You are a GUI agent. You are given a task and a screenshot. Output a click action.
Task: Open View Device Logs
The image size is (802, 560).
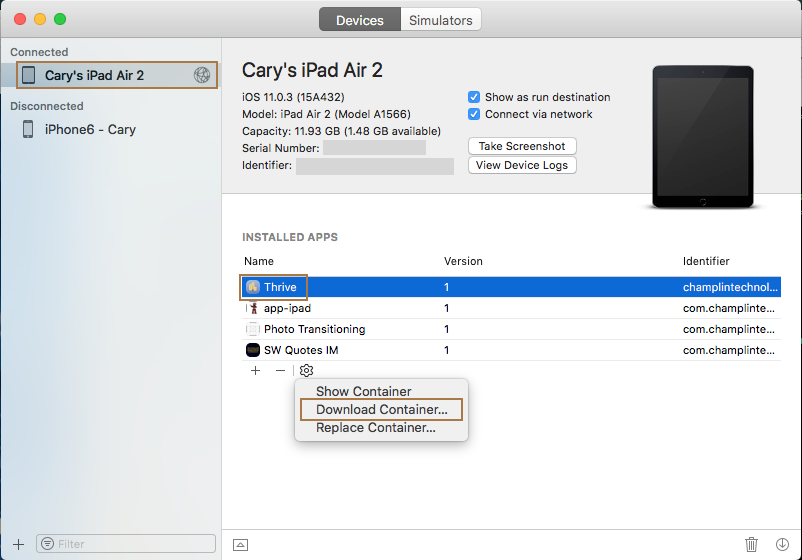[522, 165]
